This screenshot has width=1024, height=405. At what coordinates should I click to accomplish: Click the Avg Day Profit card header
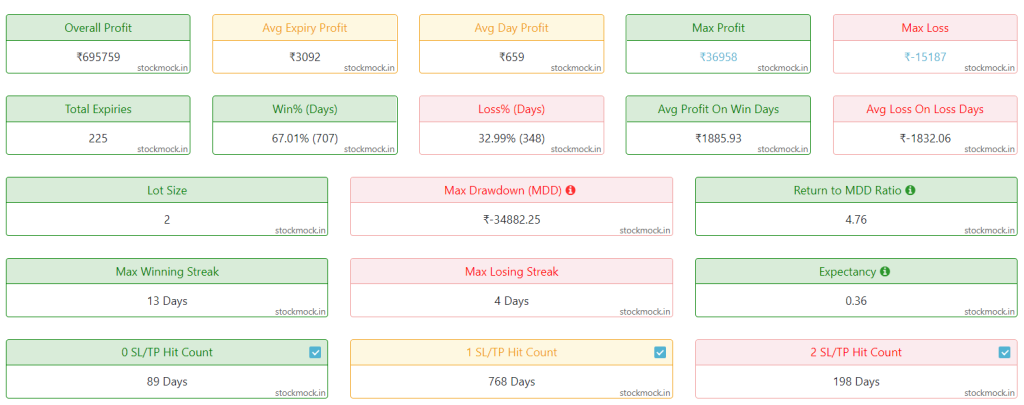click(x=511, y=28)
